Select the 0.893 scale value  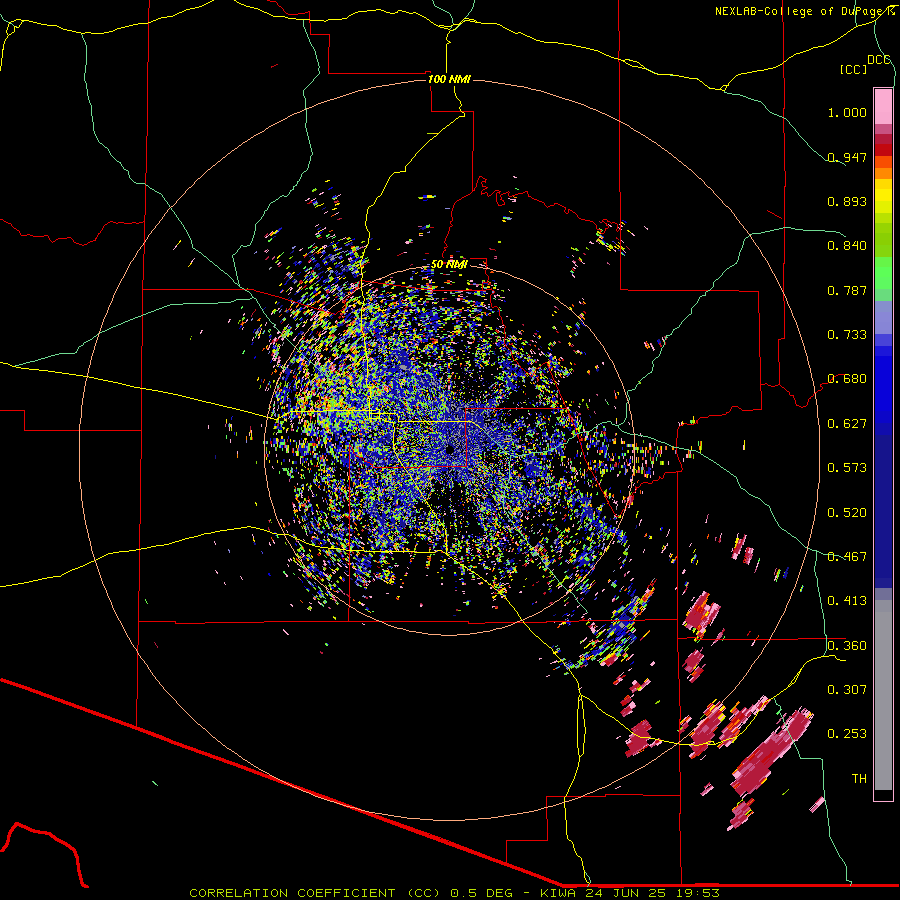847,201
